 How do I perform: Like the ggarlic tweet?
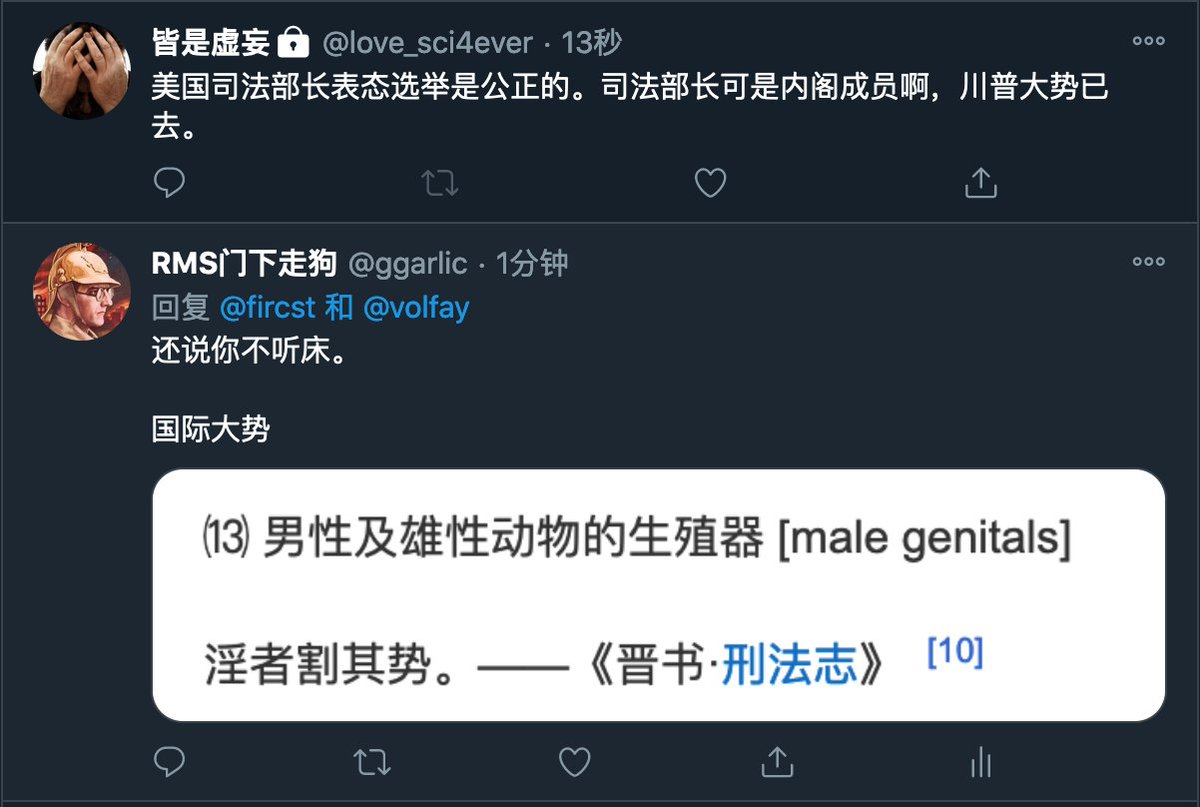(x=574, y=764)
